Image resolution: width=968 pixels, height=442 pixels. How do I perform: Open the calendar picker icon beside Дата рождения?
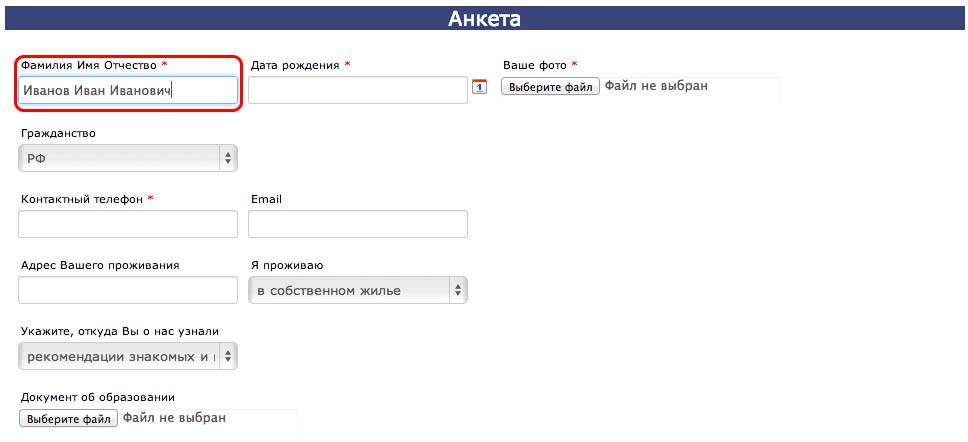480,87
